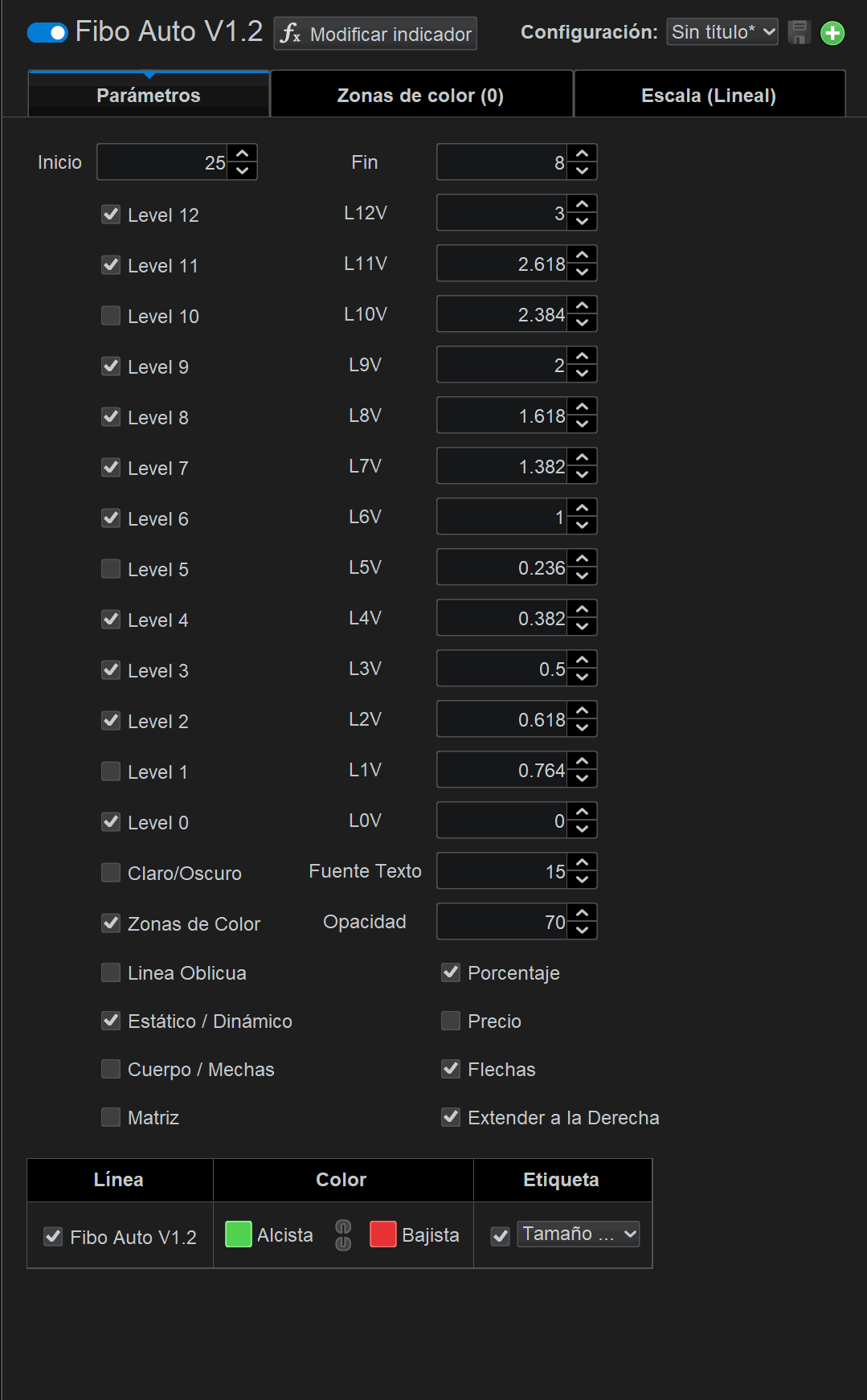The width and height of the screenshot is (867, 1400).
Task: Open the Escala (Lineal) tab
Action: 708,96
